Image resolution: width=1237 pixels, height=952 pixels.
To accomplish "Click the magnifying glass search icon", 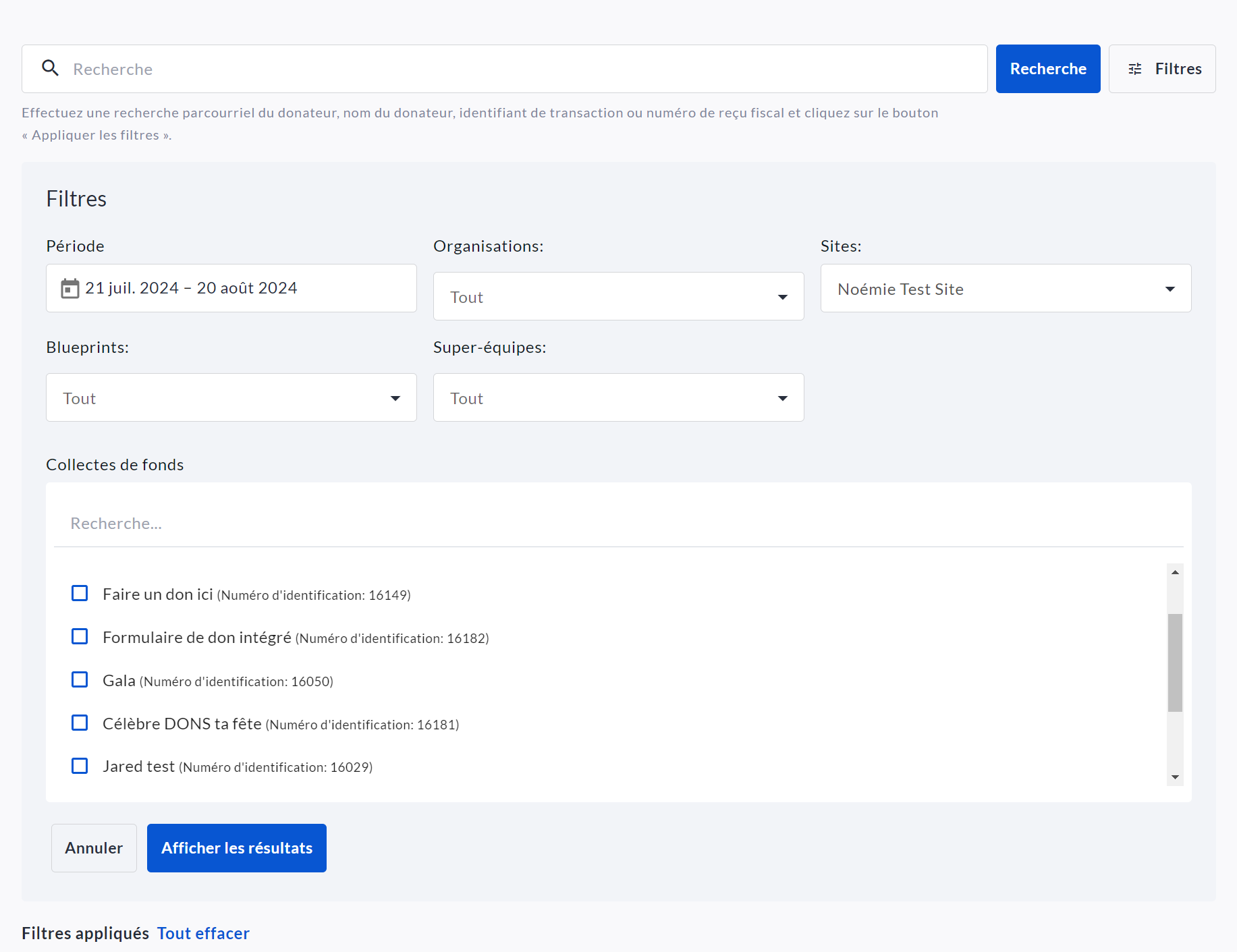I will click(50, 68).
